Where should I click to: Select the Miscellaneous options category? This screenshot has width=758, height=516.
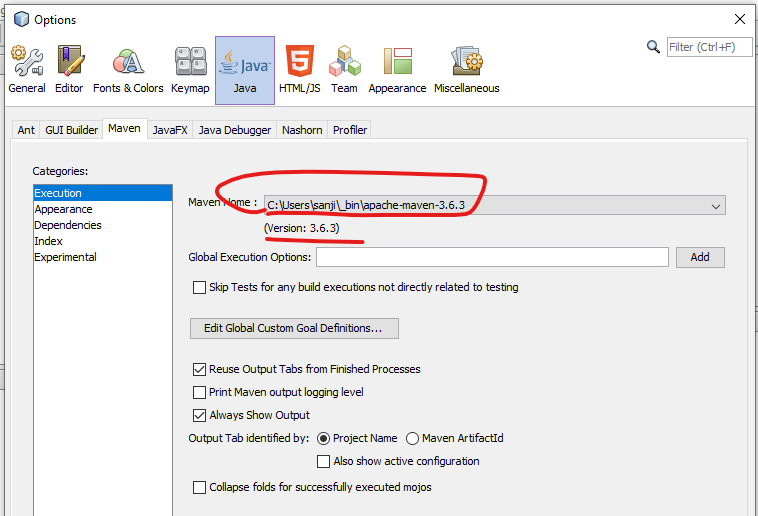coord(466,69)
